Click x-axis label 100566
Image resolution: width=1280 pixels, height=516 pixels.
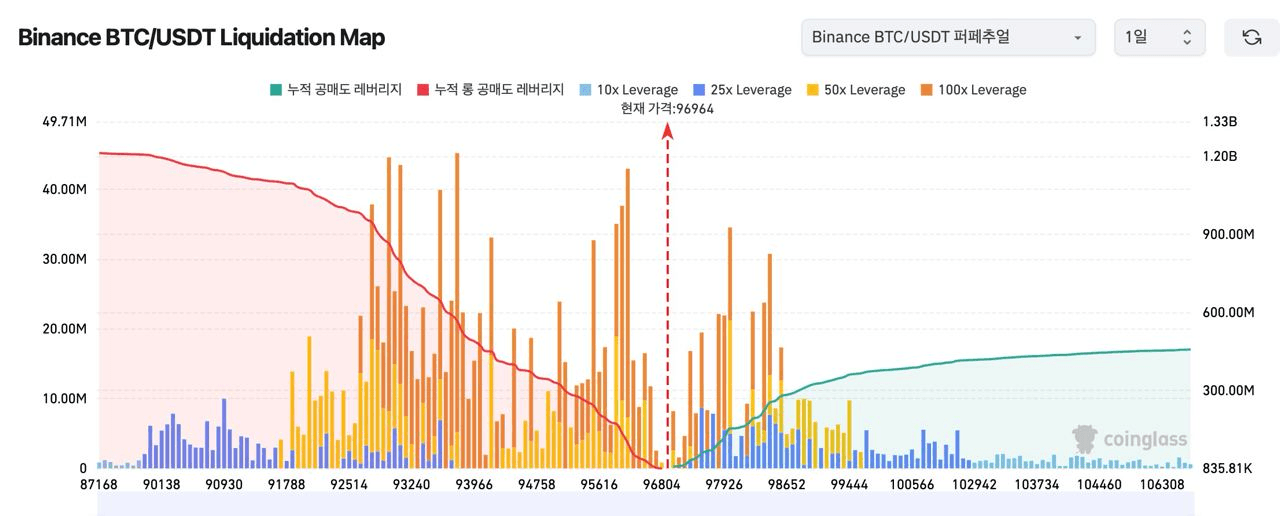(911, 484)
